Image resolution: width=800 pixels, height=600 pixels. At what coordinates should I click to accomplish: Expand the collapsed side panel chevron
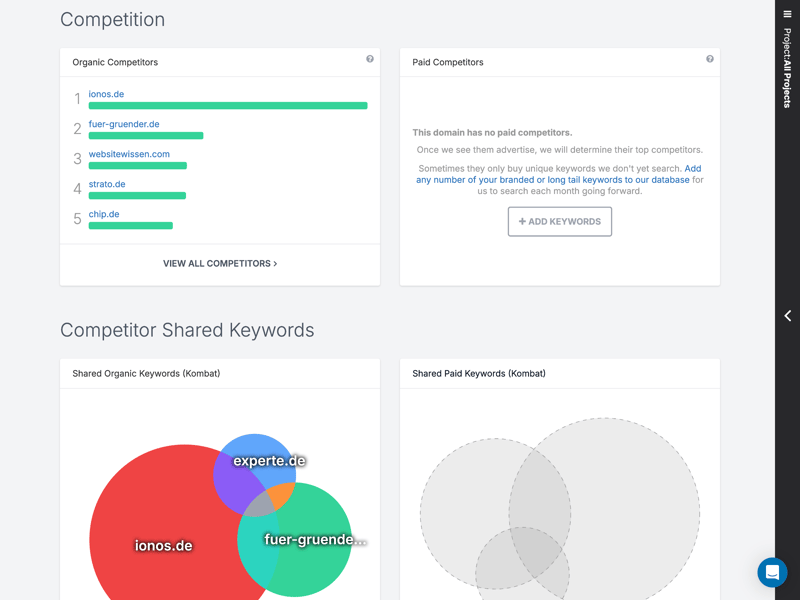787,316
